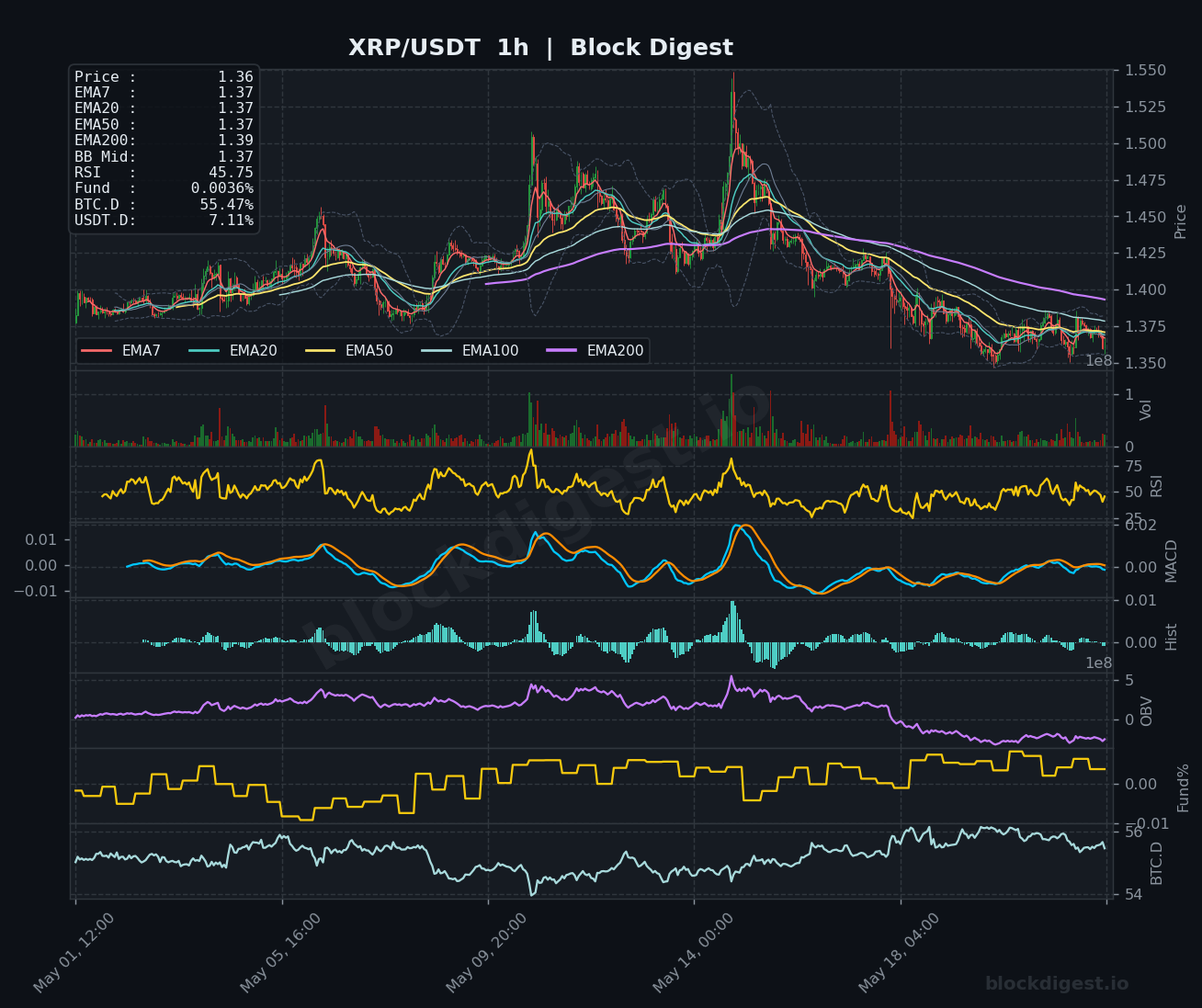Click the EMA7 legend label
The width and height of the screenshot is (1202, 1008).
pos(142,351)
